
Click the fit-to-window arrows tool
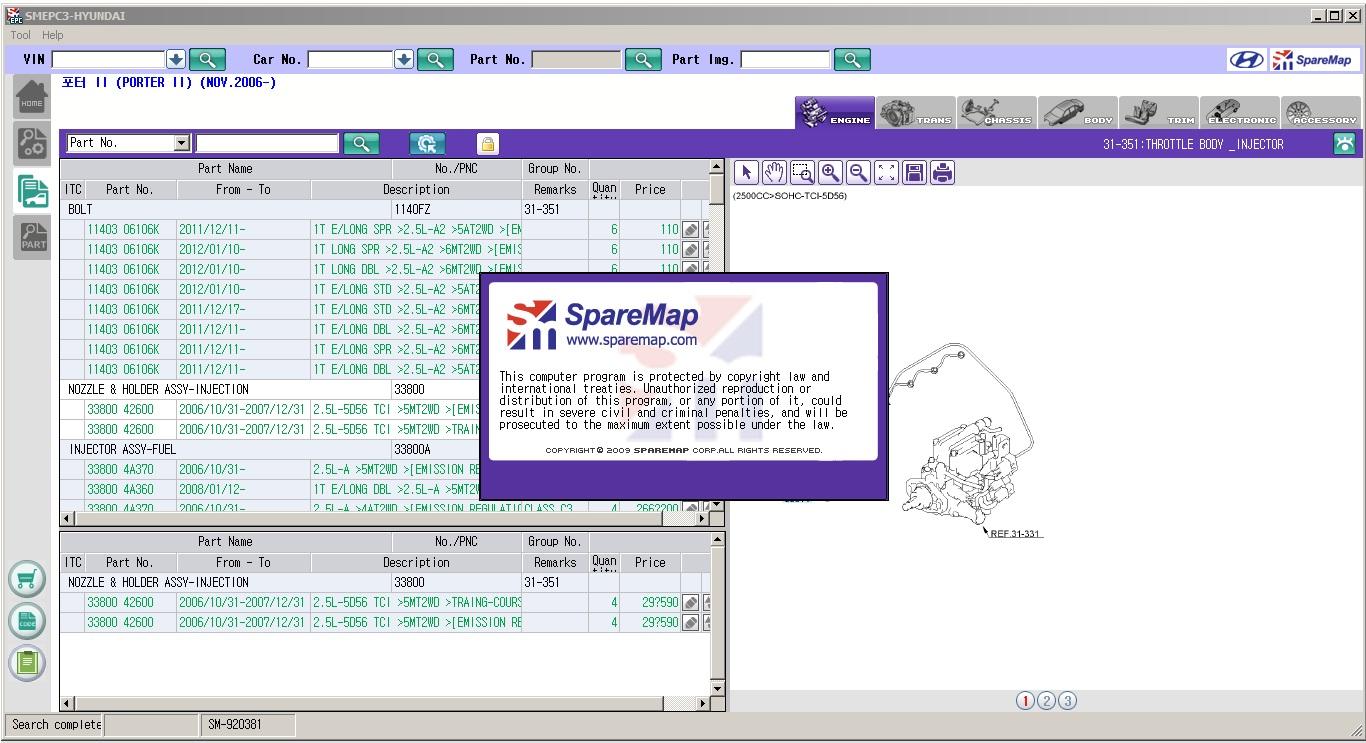pos(886,173)
